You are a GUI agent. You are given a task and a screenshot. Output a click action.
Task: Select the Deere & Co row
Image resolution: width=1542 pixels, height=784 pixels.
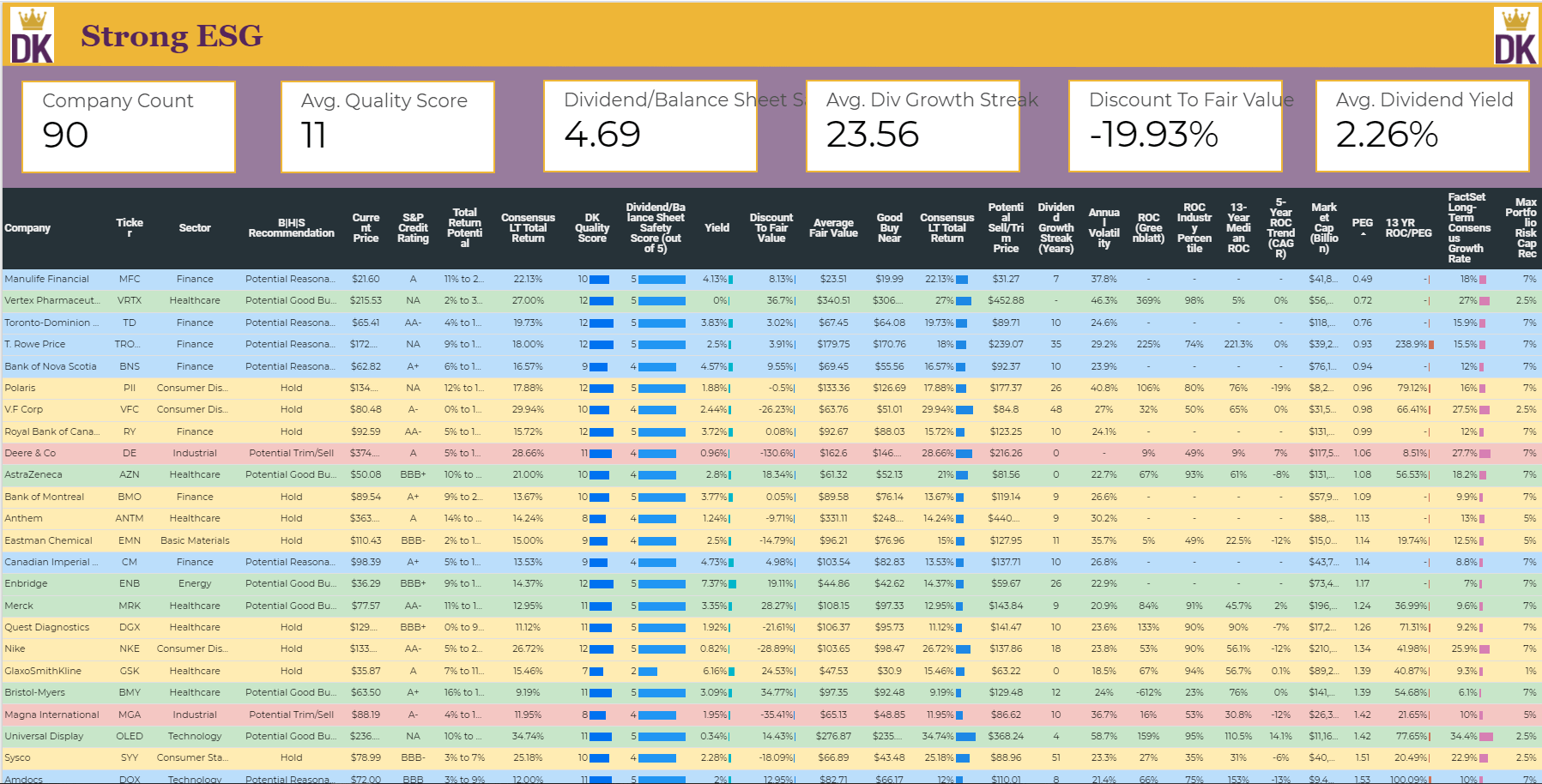point(771,454)
